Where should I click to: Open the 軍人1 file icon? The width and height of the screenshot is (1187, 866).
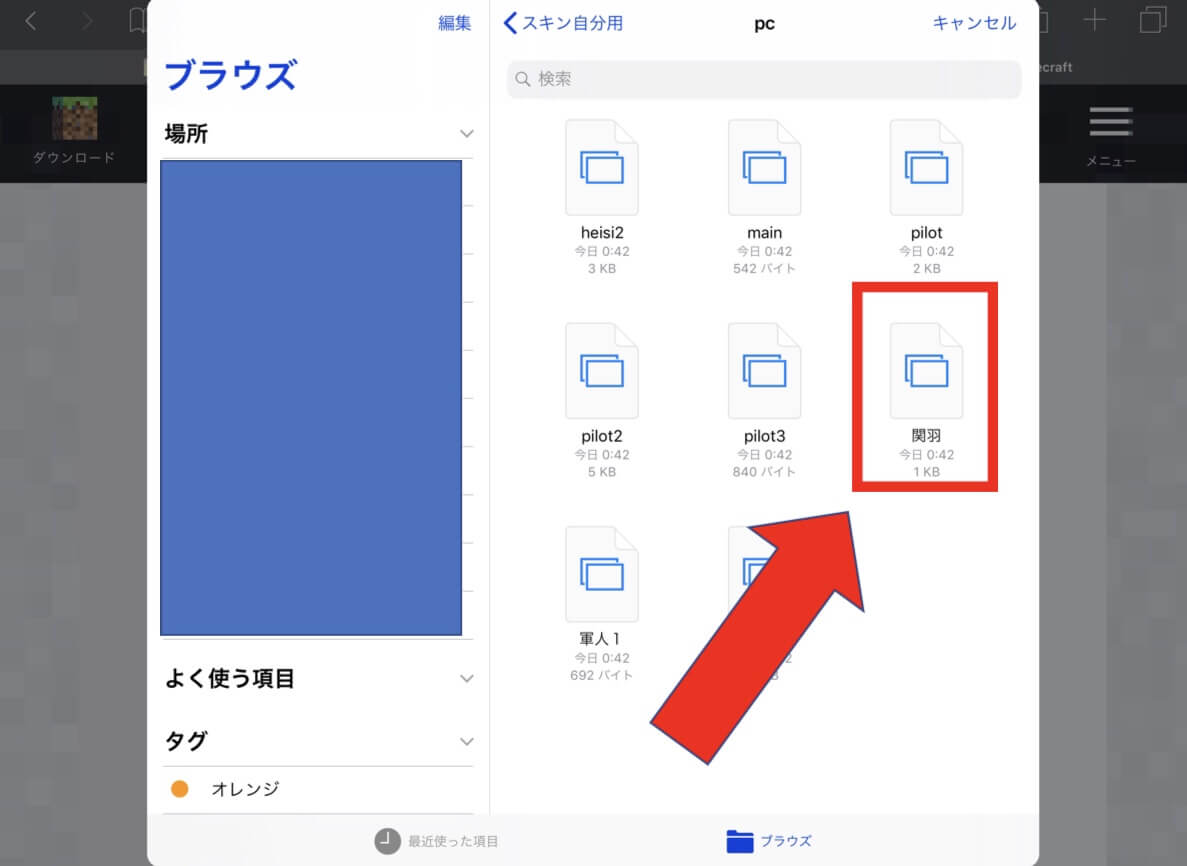point(601,574)
